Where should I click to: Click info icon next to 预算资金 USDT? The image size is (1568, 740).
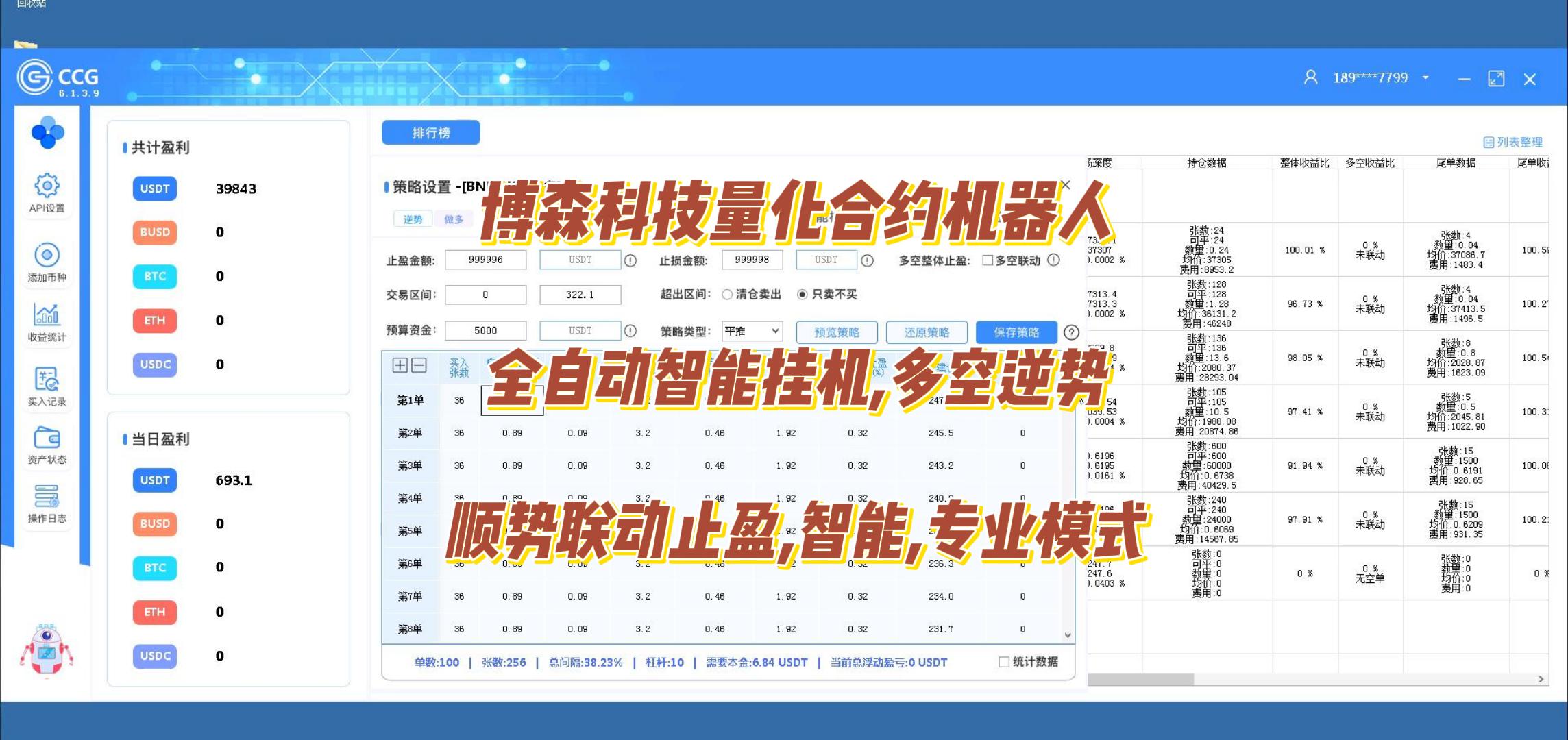point(630,331)
